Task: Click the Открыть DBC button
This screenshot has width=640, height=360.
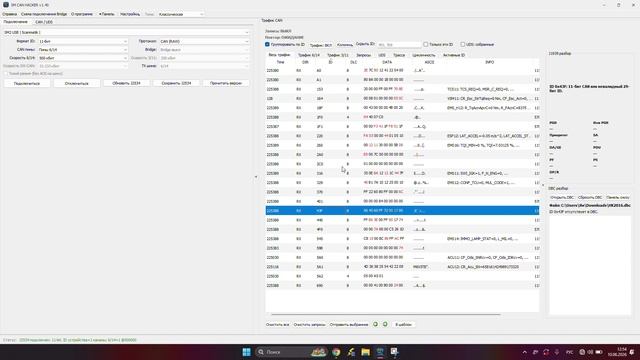Action: [562, 198]
